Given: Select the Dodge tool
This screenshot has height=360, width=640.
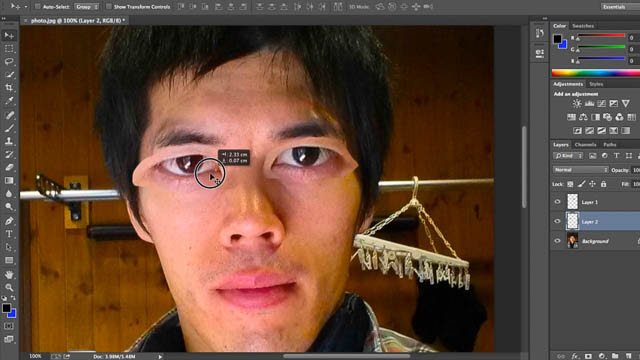Looking at the screenshot, I should (9, 207).
